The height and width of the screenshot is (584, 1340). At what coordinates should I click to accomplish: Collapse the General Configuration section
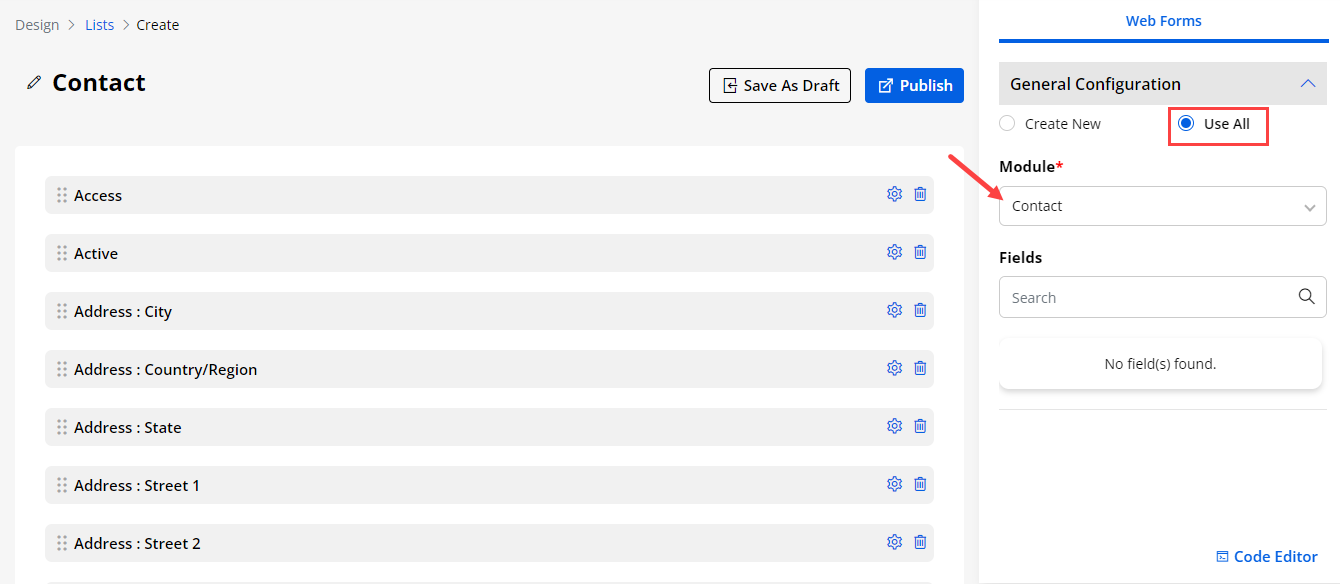tap(1307, 84)
